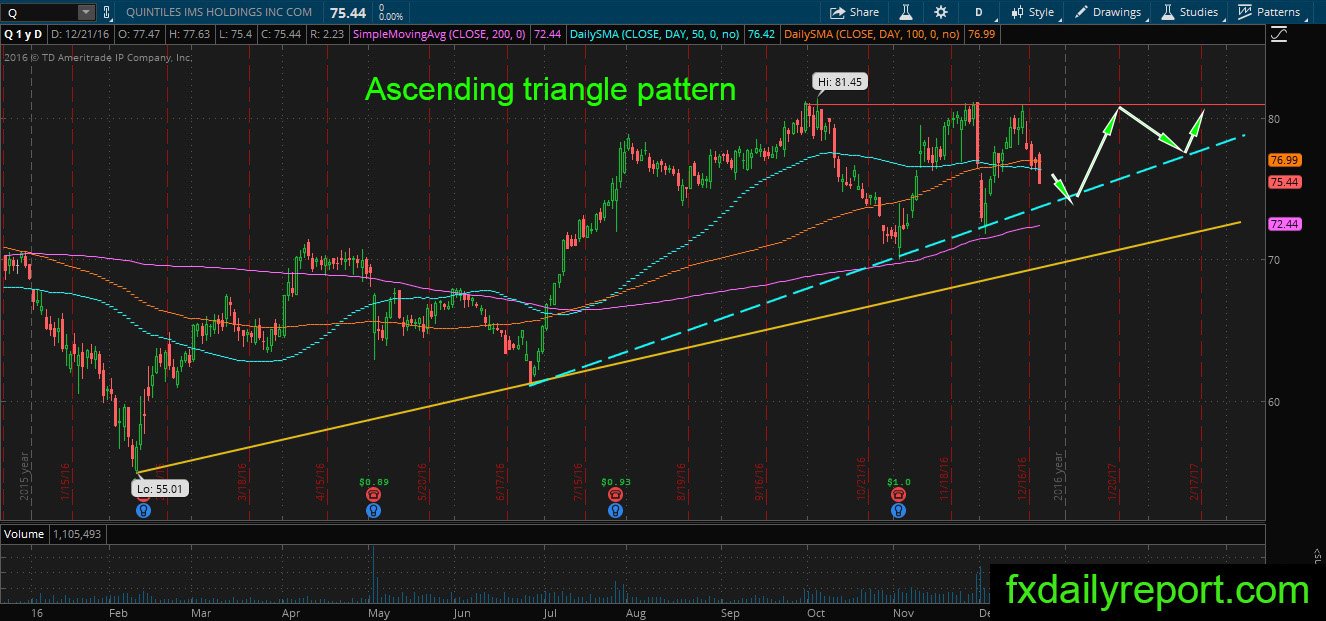This screenshot has width=1326, height=621.
Task: Click the red 75.44 last price tag
Action: 1283,182
